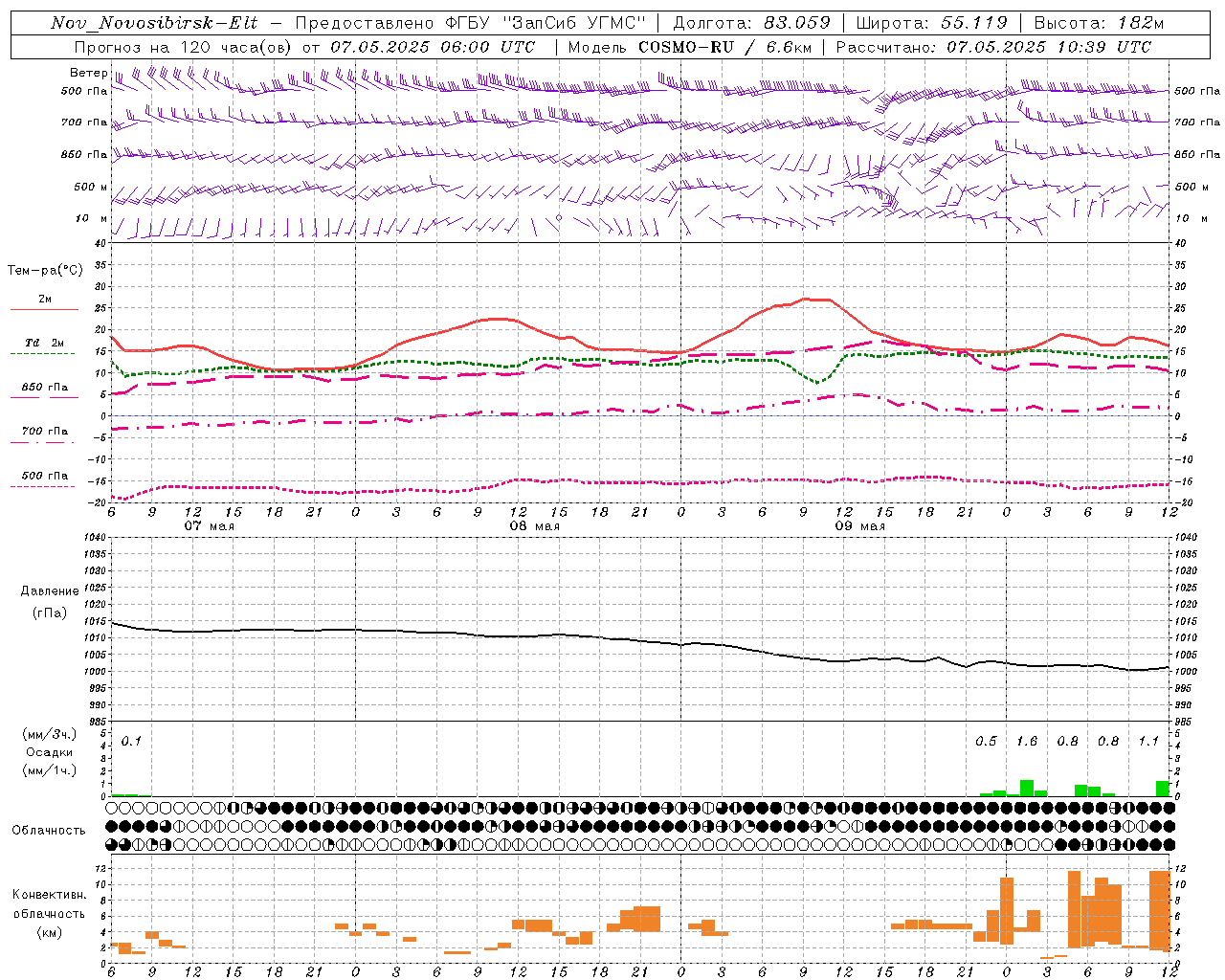Click the red line swatch under 2м legend
This screenshot has height=980, width=1225.
click(x=44, y=310)
